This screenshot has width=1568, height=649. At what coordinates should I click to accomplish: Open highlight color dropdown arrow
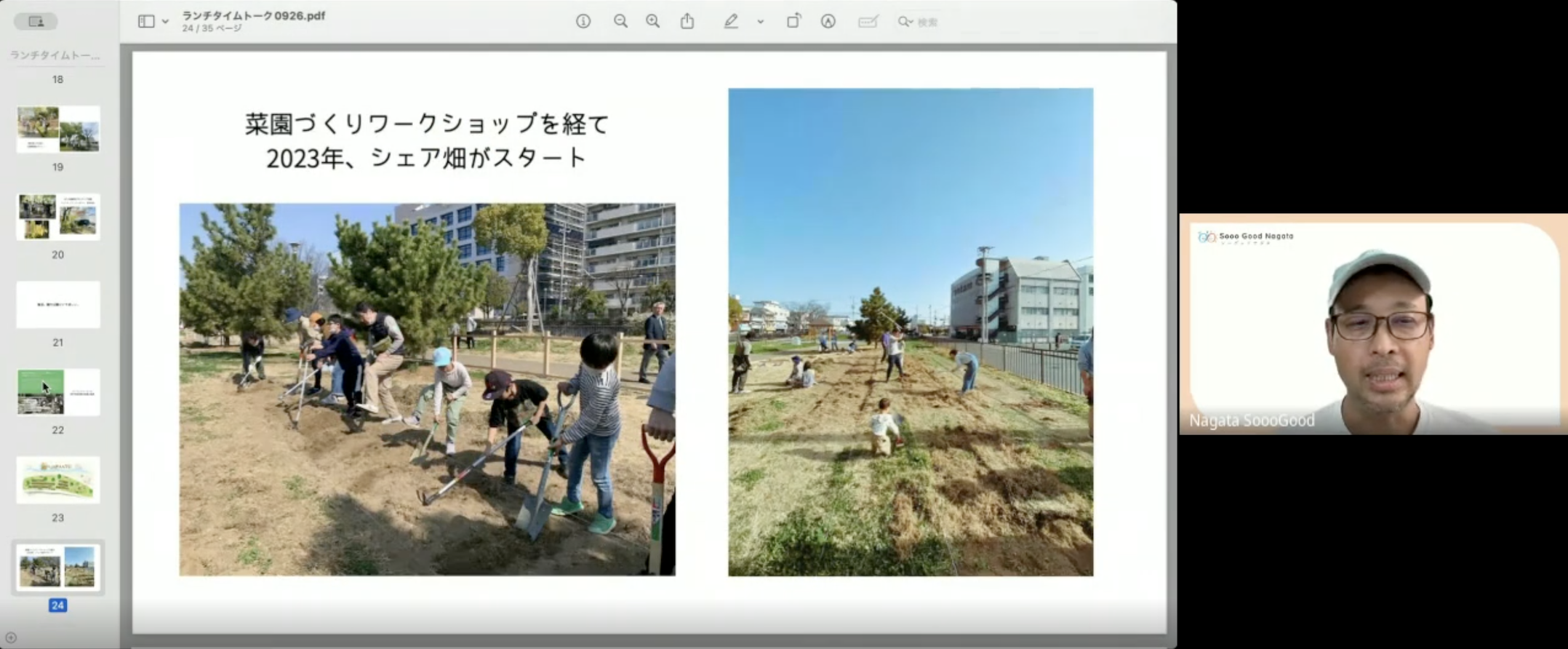point(761,22)
